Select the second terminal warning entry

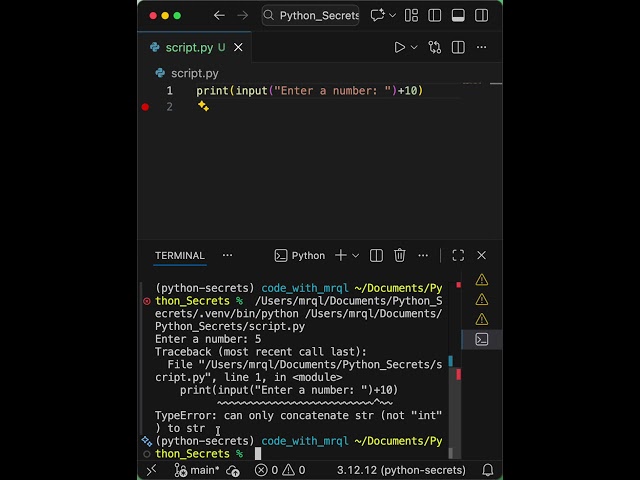click(x=482, y=300)
